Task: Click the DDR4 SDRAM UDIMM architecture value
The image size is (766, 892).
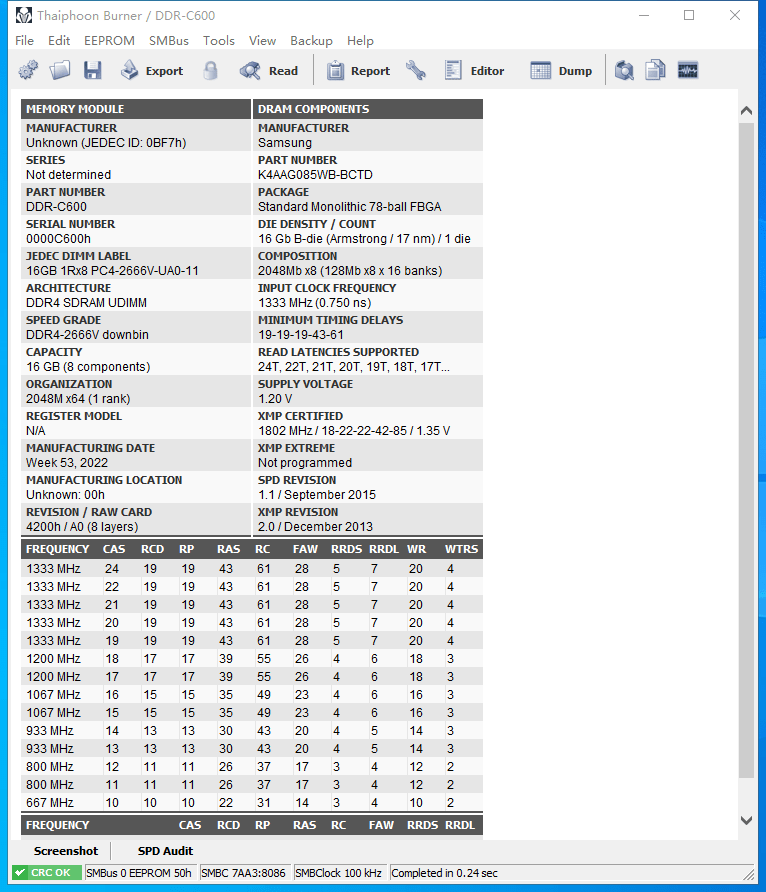Action: (86, 303)
